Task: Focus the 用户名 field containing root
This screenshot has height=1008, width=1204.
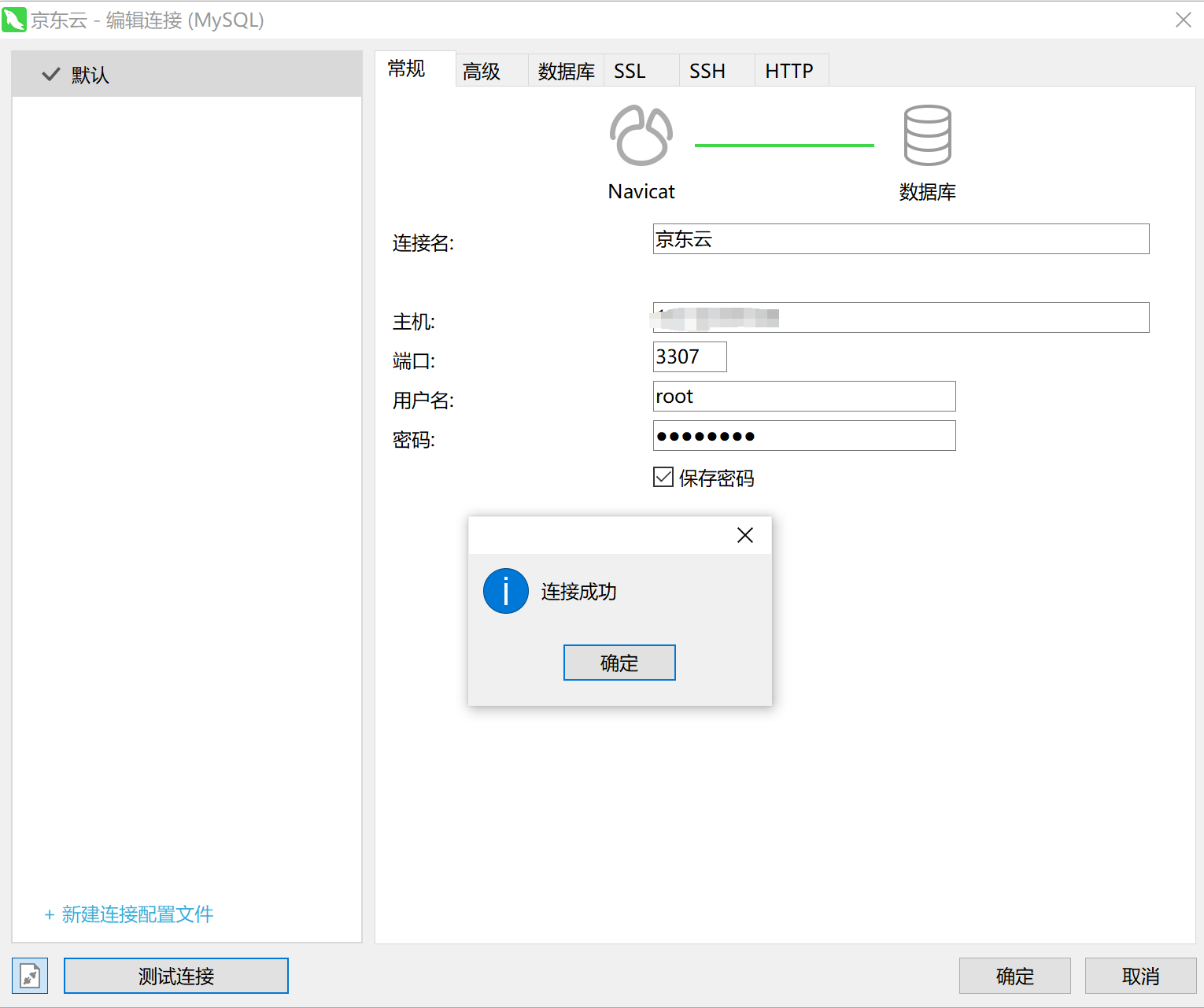Action: coord(803,397)
